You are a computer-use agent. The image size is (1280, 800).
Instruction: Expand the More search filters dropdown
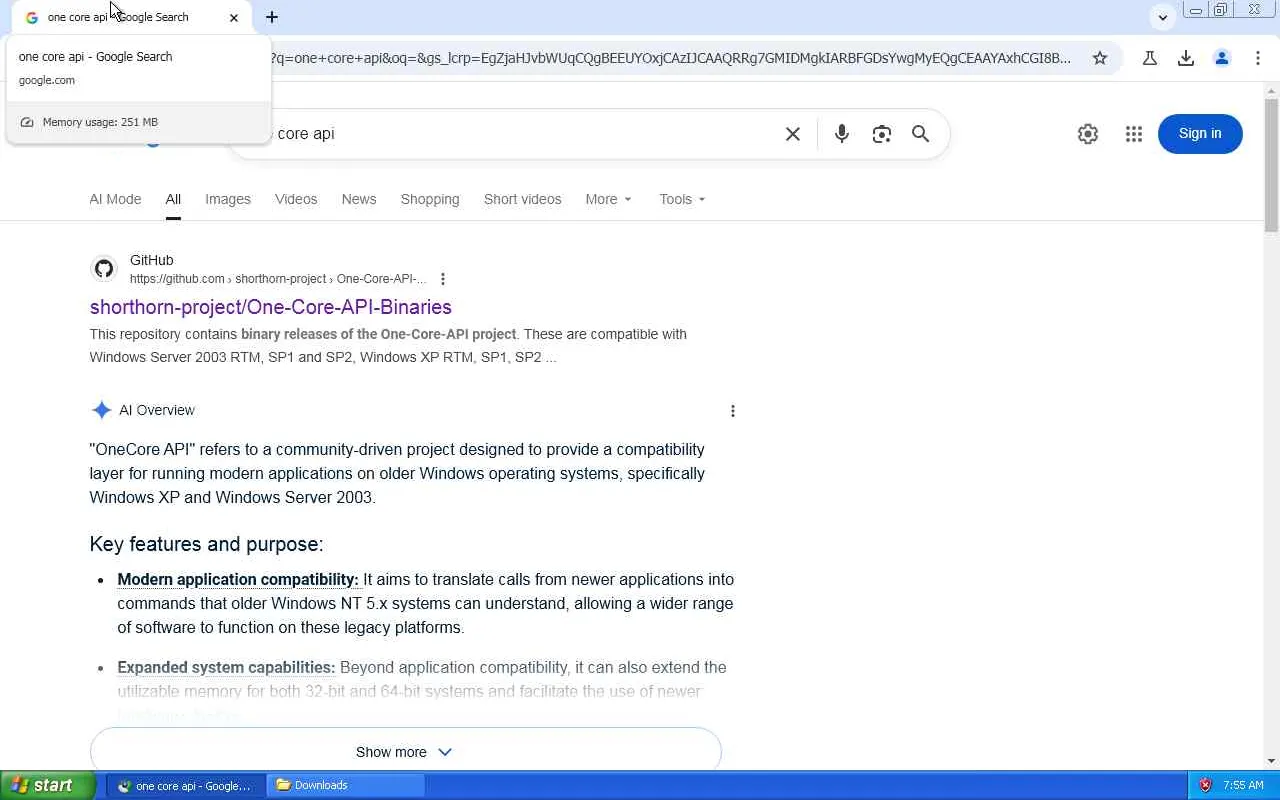pyautogui.click(x=609, y=199)
